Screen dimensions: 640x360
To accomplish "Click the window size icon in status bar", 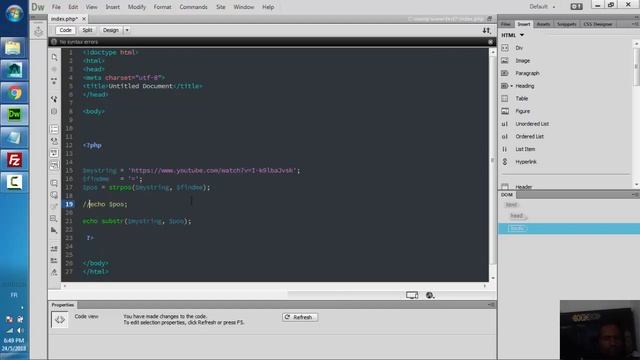I will pyautogui.click(x=412, y=295).
